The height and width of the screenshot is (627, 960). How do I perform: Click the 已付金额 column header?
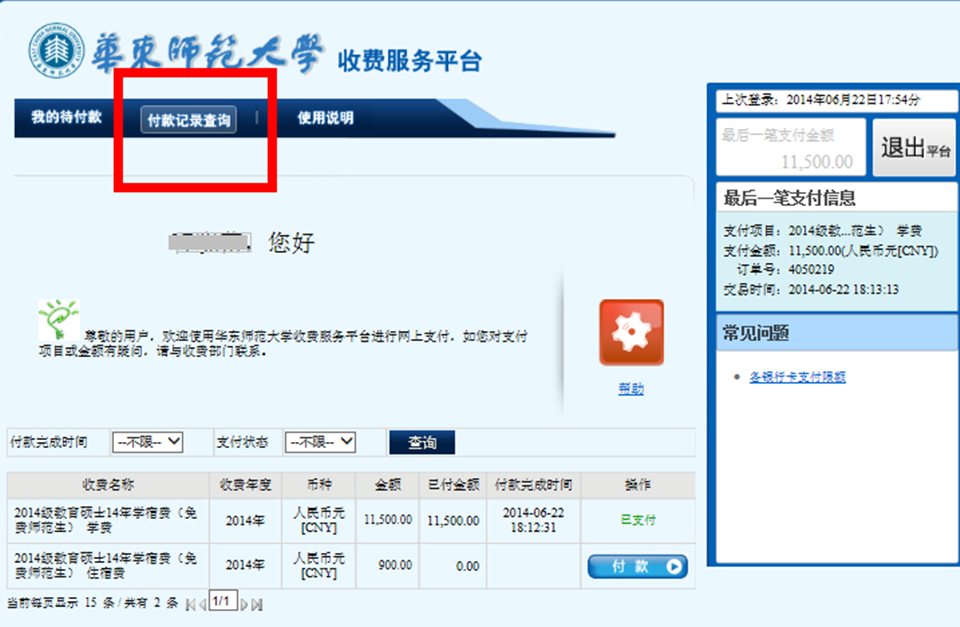(x=453, y=485)
